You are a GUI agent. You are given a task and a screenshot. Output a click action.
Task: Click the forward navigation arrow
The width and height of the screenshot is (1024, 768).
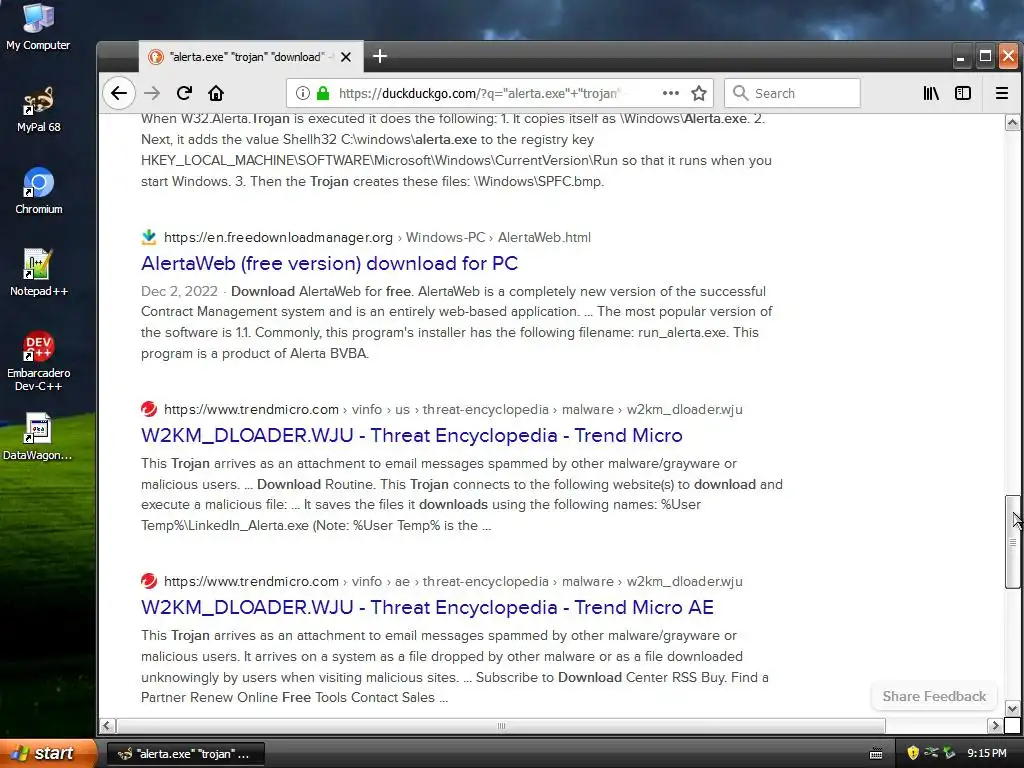tap(152, 93)
